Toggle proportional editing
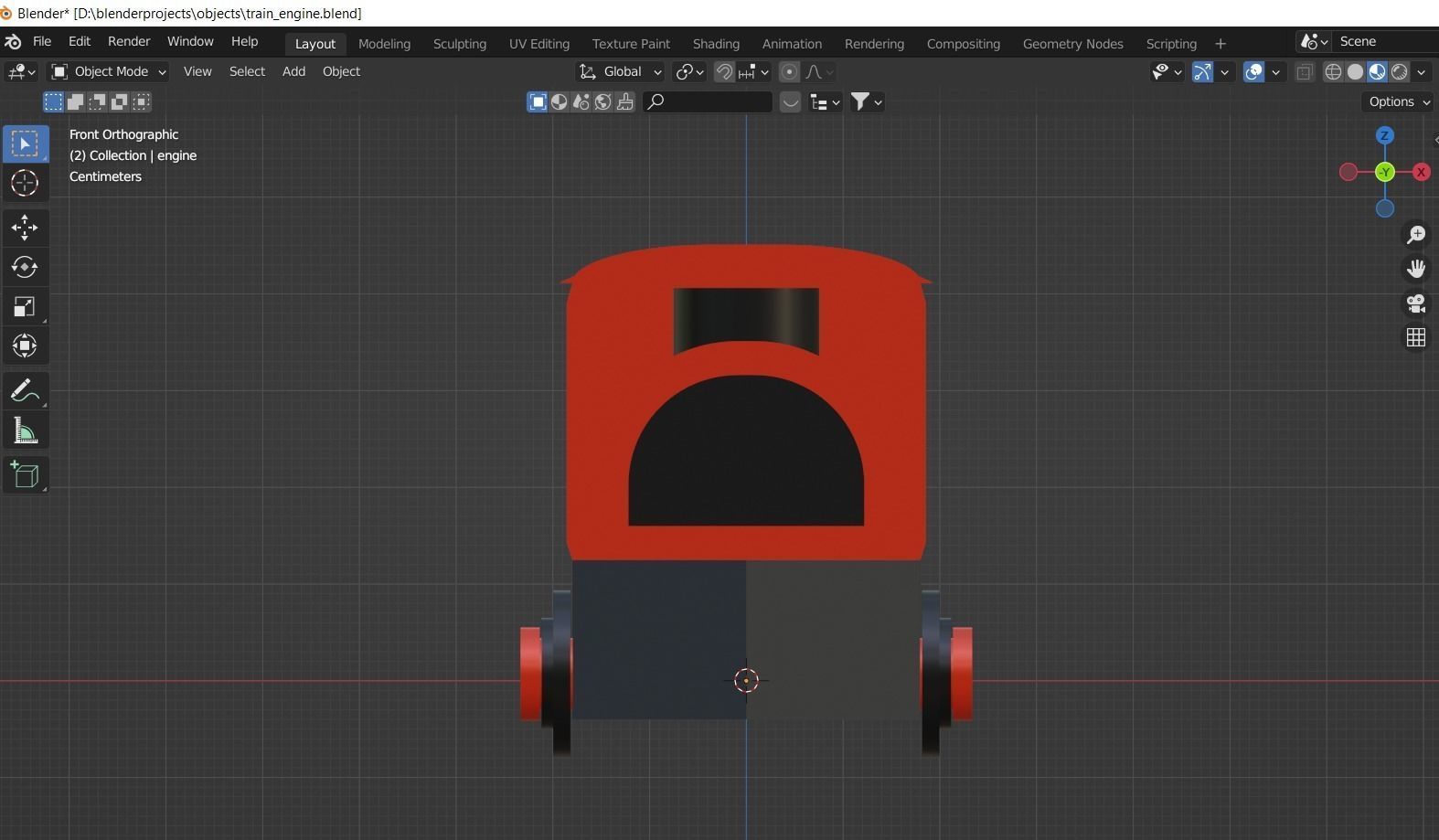 pyautogui.click(x=790, y=71)
